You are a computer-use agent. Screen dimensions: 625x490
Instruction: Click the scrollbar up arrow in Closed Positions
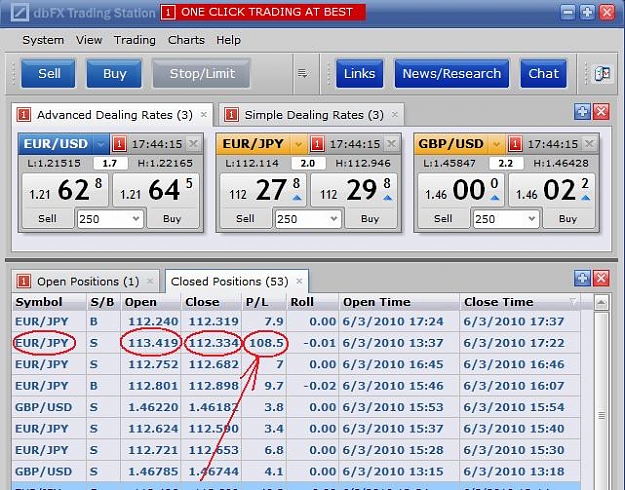(601, 303)
